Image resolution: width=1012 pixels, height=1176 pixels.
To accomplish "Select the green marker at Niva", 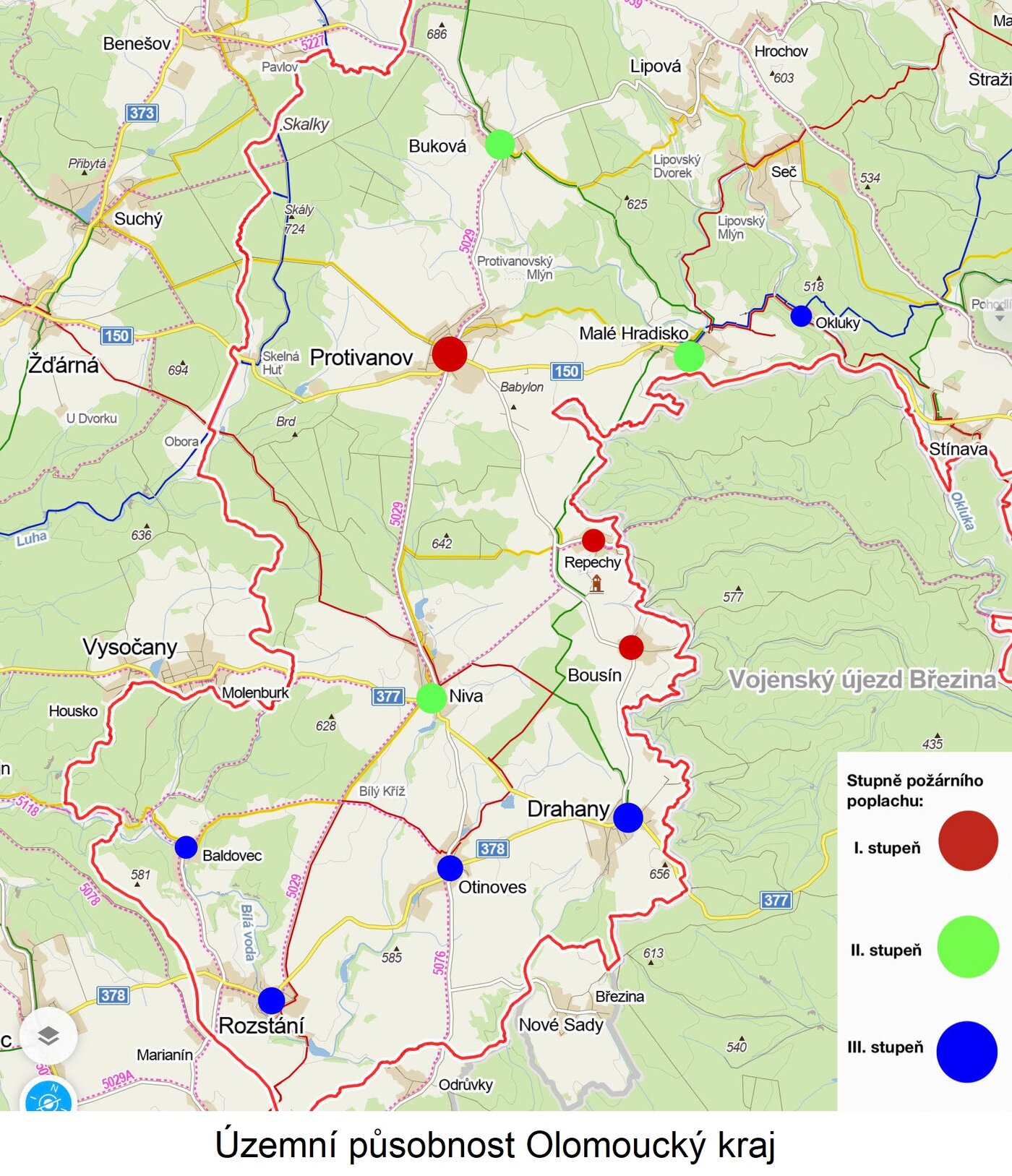I will [432, 698].
